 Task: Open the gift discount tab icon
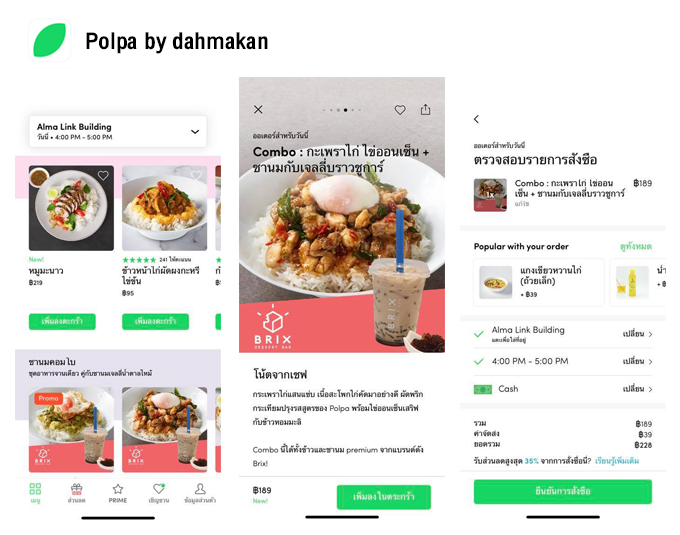pos(76,489)
